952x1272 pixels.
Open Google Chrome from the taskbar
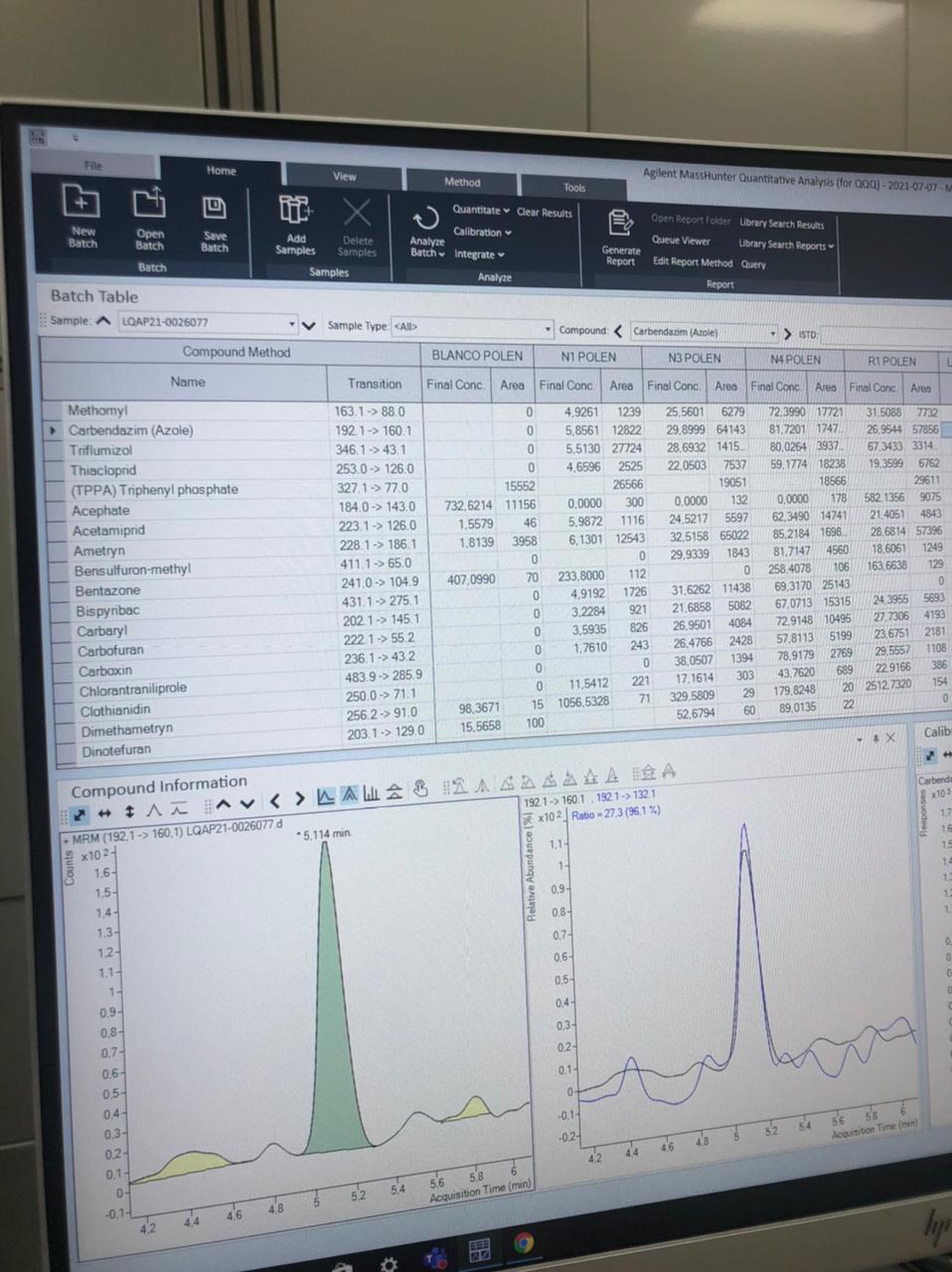(524, 1242)
